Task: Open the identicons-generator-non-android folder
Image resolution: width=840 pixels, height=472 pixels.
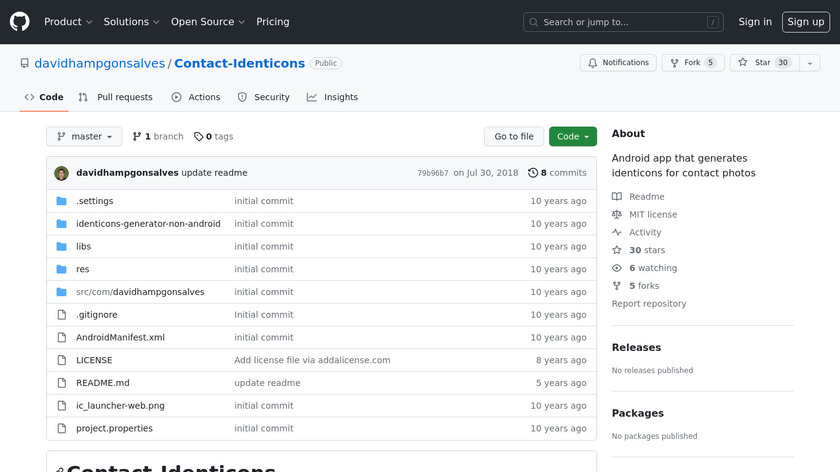Action: [148, 224]
